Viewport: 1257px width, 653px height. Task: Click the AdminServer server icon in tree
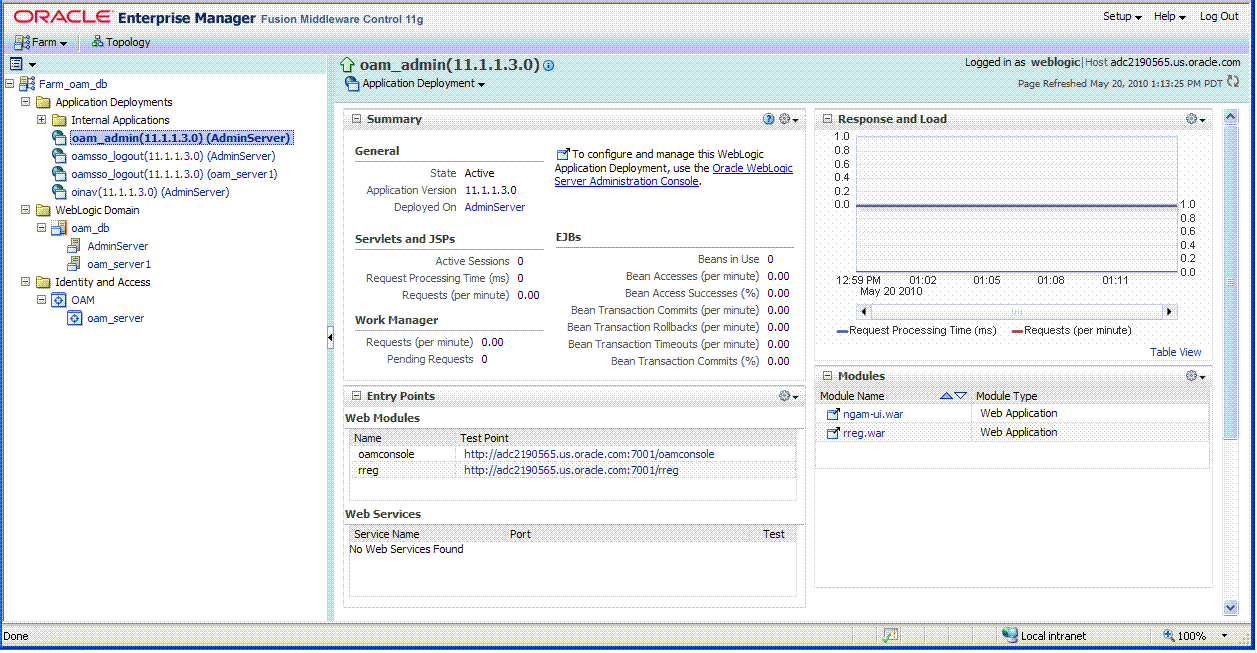pyautogui.click(x=75, y=246)
